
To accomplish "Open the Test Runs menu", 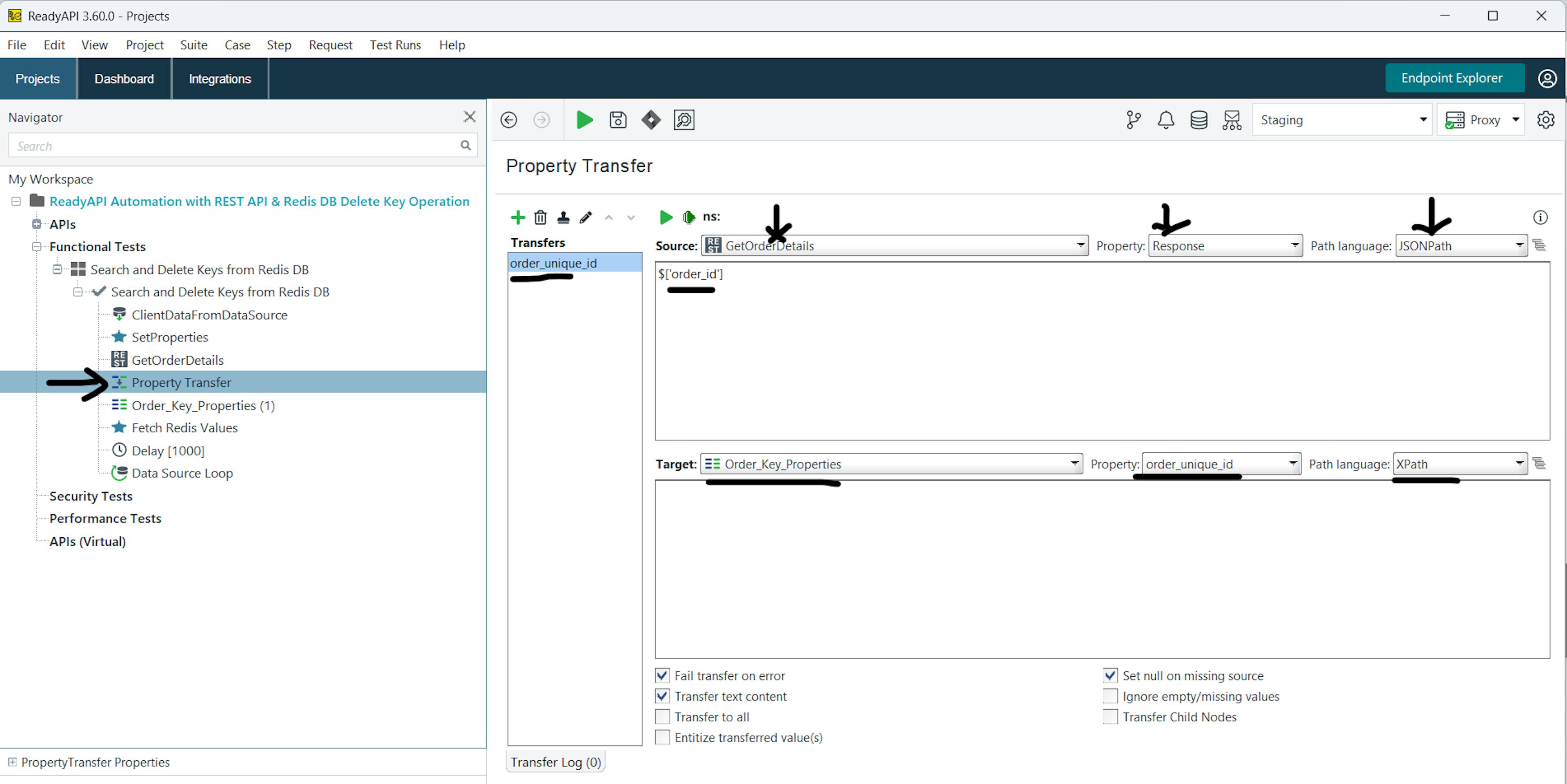I will pyautogui.click(x=395, y=45).
